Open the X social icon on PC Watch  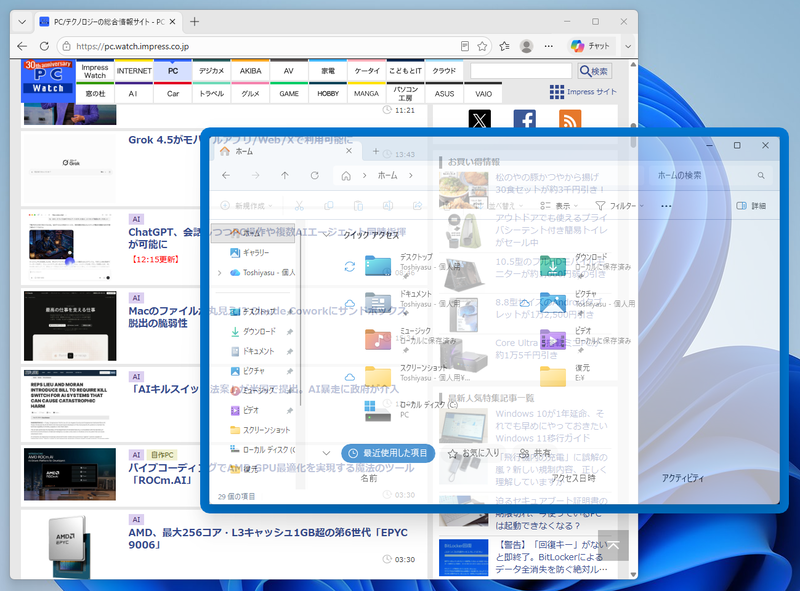pos(480,119)
